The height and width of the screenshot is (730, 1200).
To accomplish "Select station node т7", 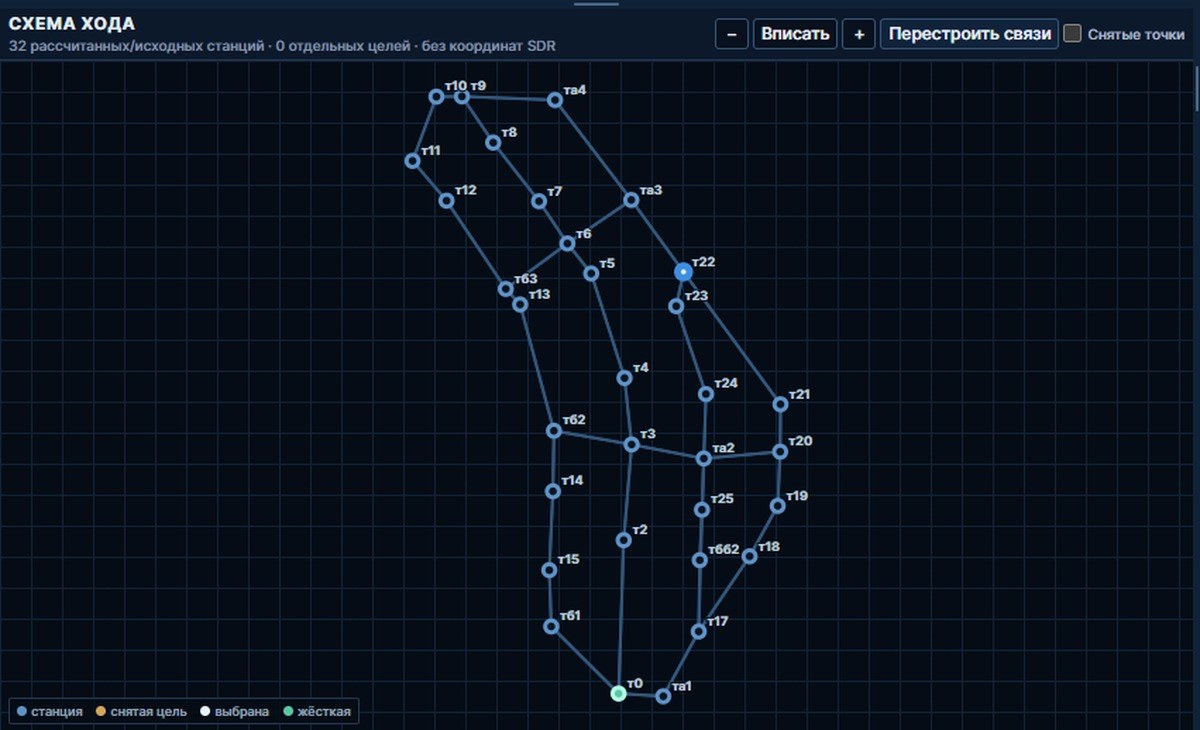I will coord(539,201).
